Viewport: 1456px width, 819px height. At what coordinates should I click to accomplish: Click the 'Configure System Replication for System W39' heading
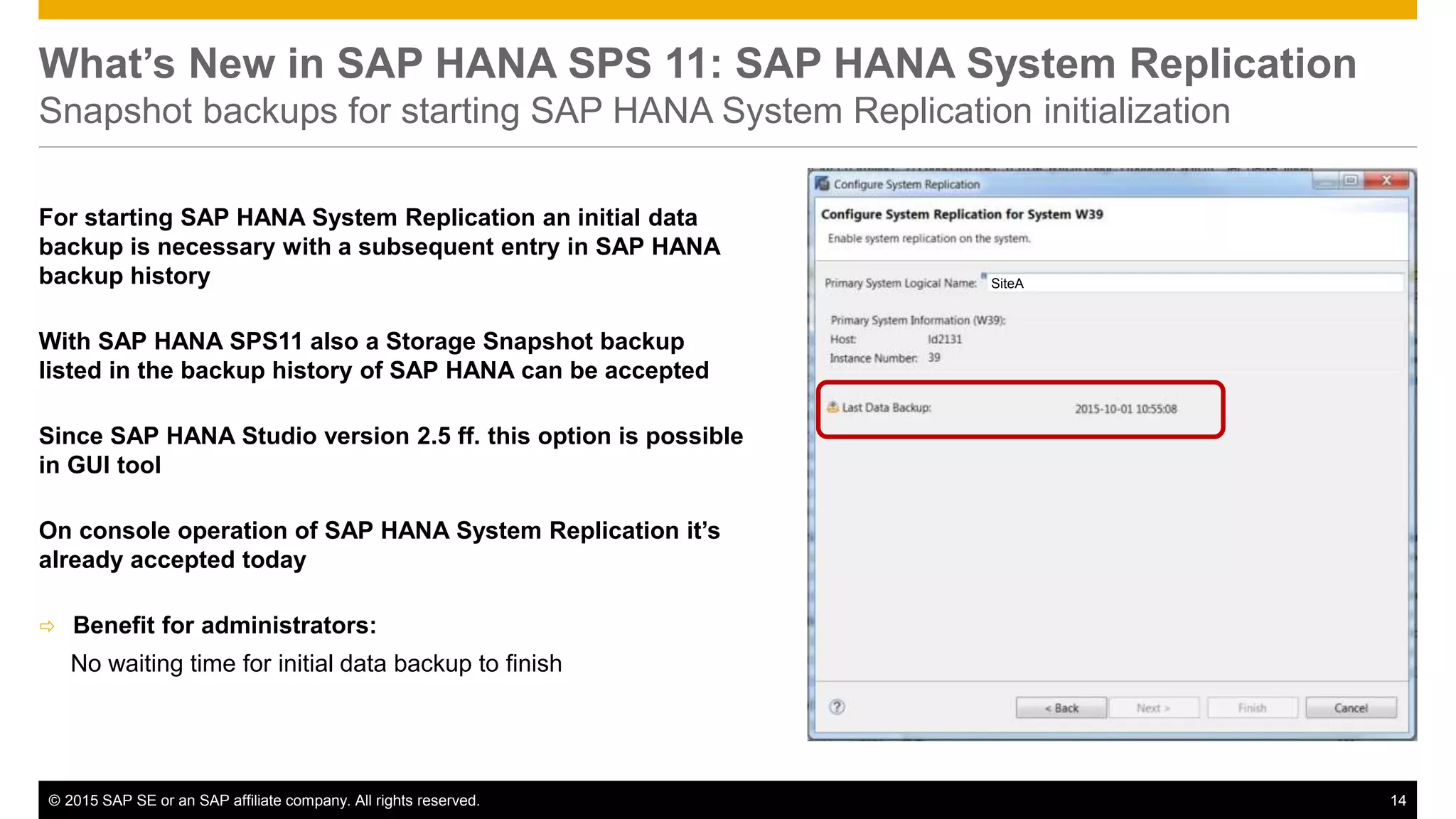(x=962, y=214)
